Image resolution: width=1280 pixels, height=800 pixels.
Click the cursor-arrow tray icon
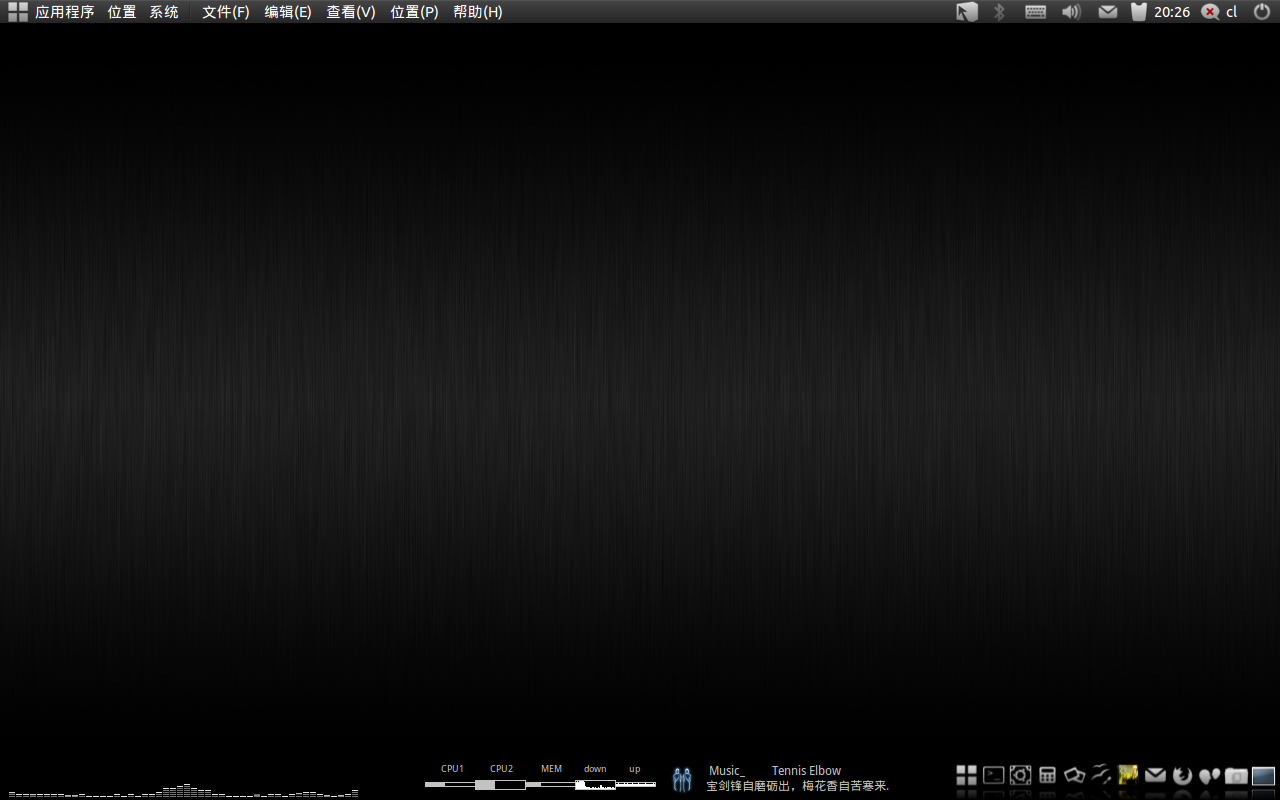pos(966,12)
